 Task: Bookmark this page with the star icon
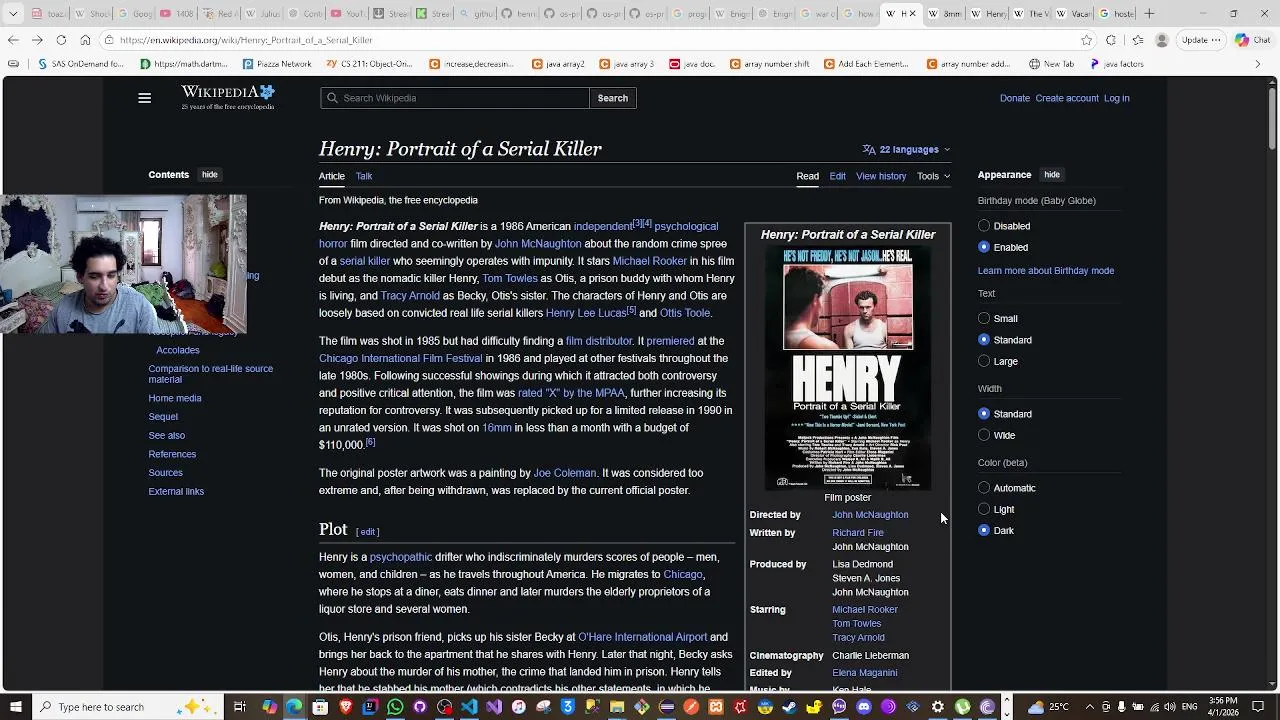(x=1087, y=40)
